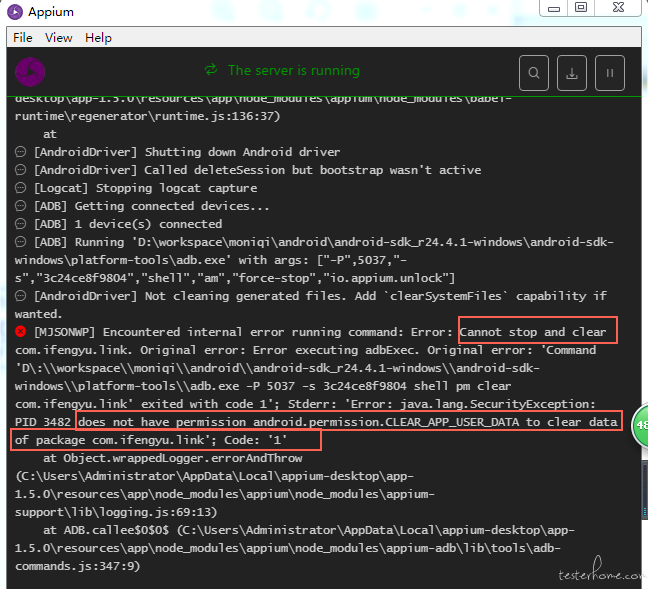Click text 'at ADB.callee$0$0$' stack line
Viewport: 648px width, 589px height.
point(106,530)
